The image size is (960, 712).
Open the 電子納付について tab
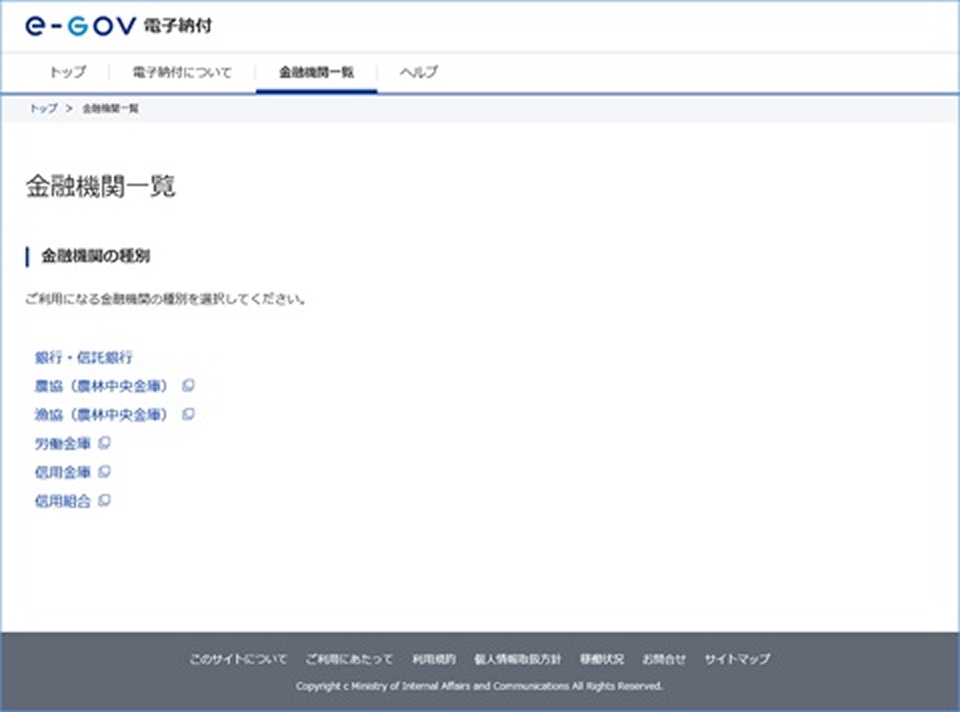180,71
